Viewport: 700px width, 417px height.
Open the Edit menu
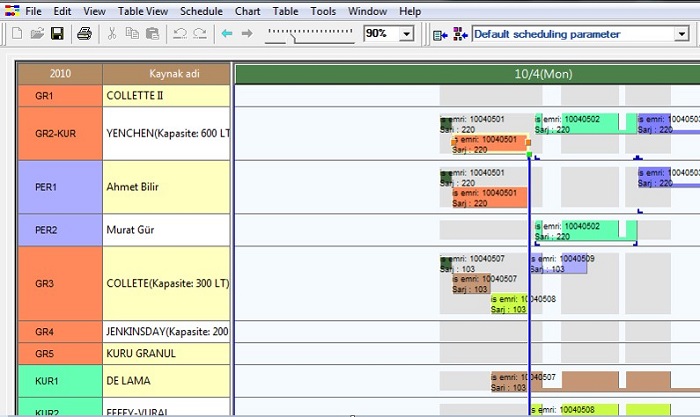tap(62, 11)
